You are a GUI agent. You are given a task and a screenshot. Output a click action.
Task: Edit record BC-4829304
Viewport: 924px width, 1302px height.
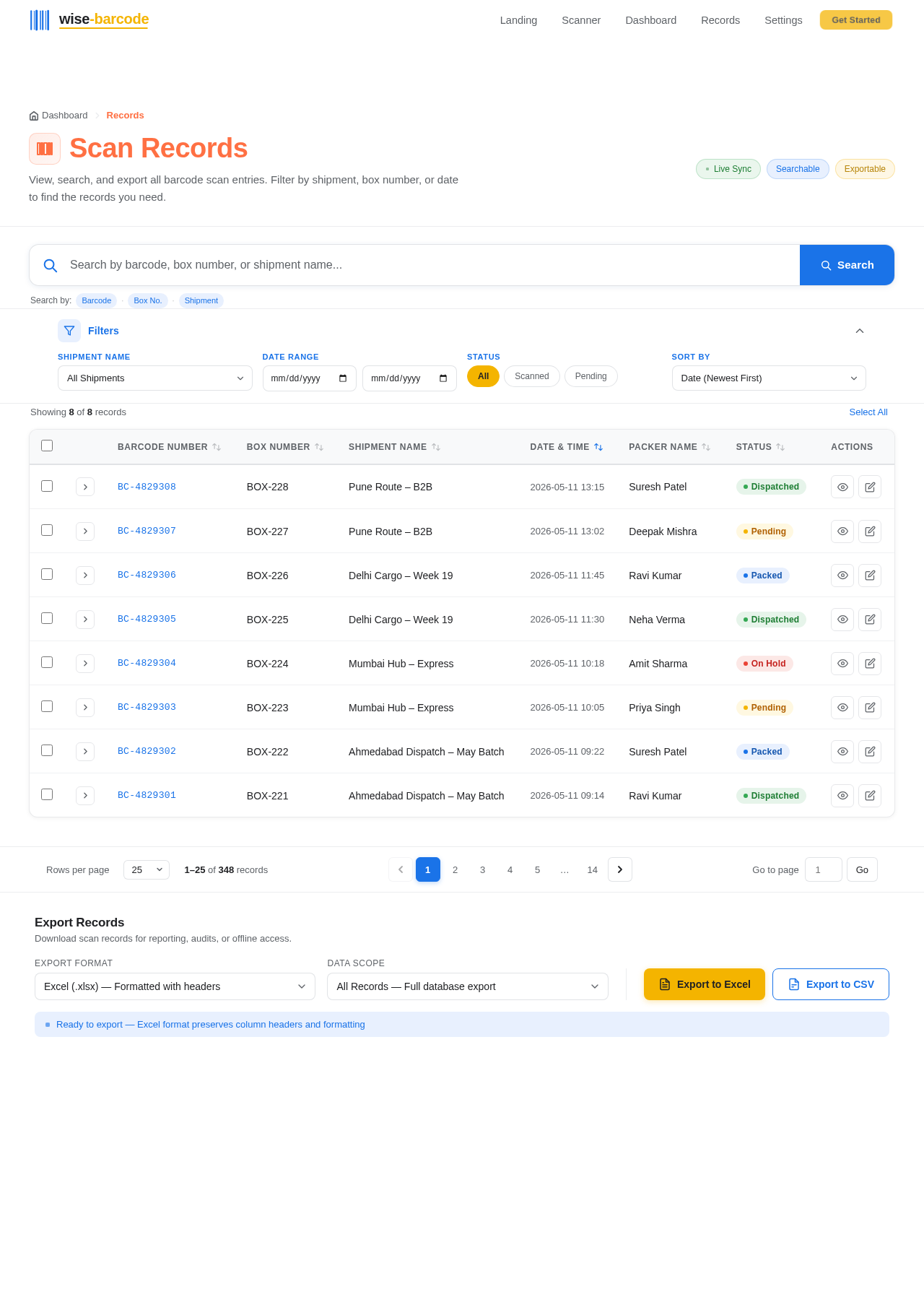click(870, 663)
